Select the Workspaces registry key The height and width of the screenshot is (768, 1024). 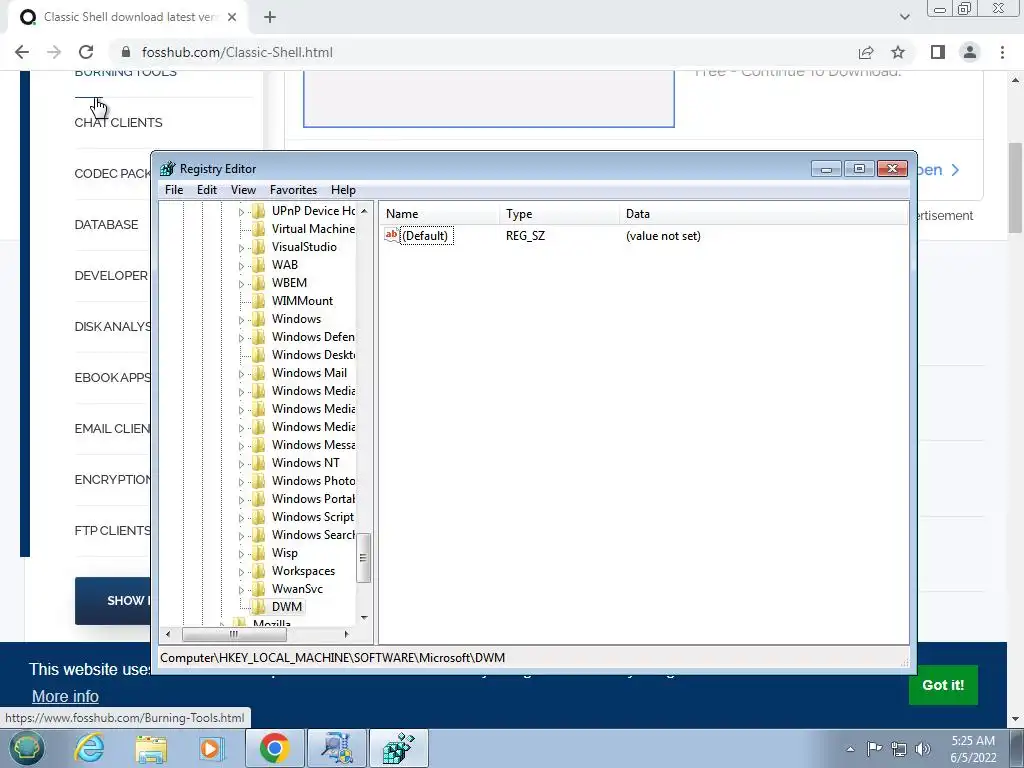click(303, 571)
